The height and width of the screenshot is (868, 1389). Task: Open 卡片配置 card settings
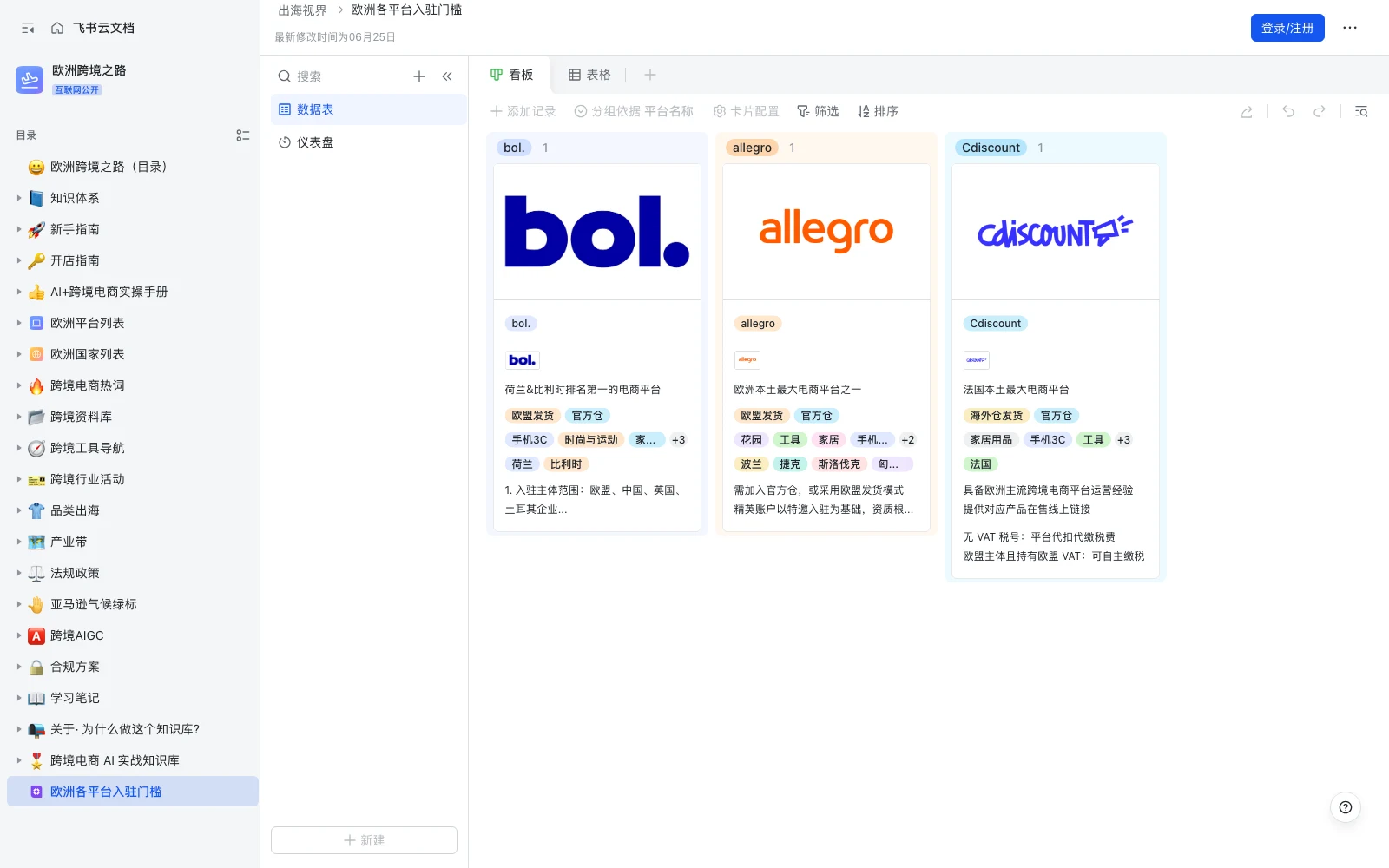[747, 111]
